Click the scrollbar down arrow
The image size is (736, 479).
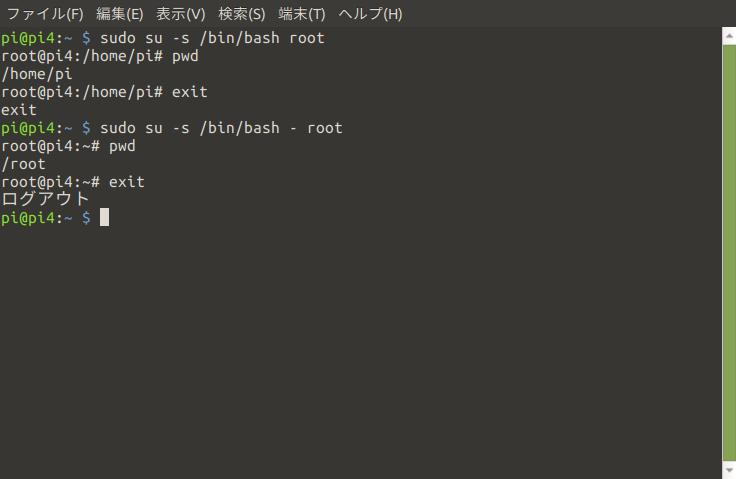[x=729, y=470]
